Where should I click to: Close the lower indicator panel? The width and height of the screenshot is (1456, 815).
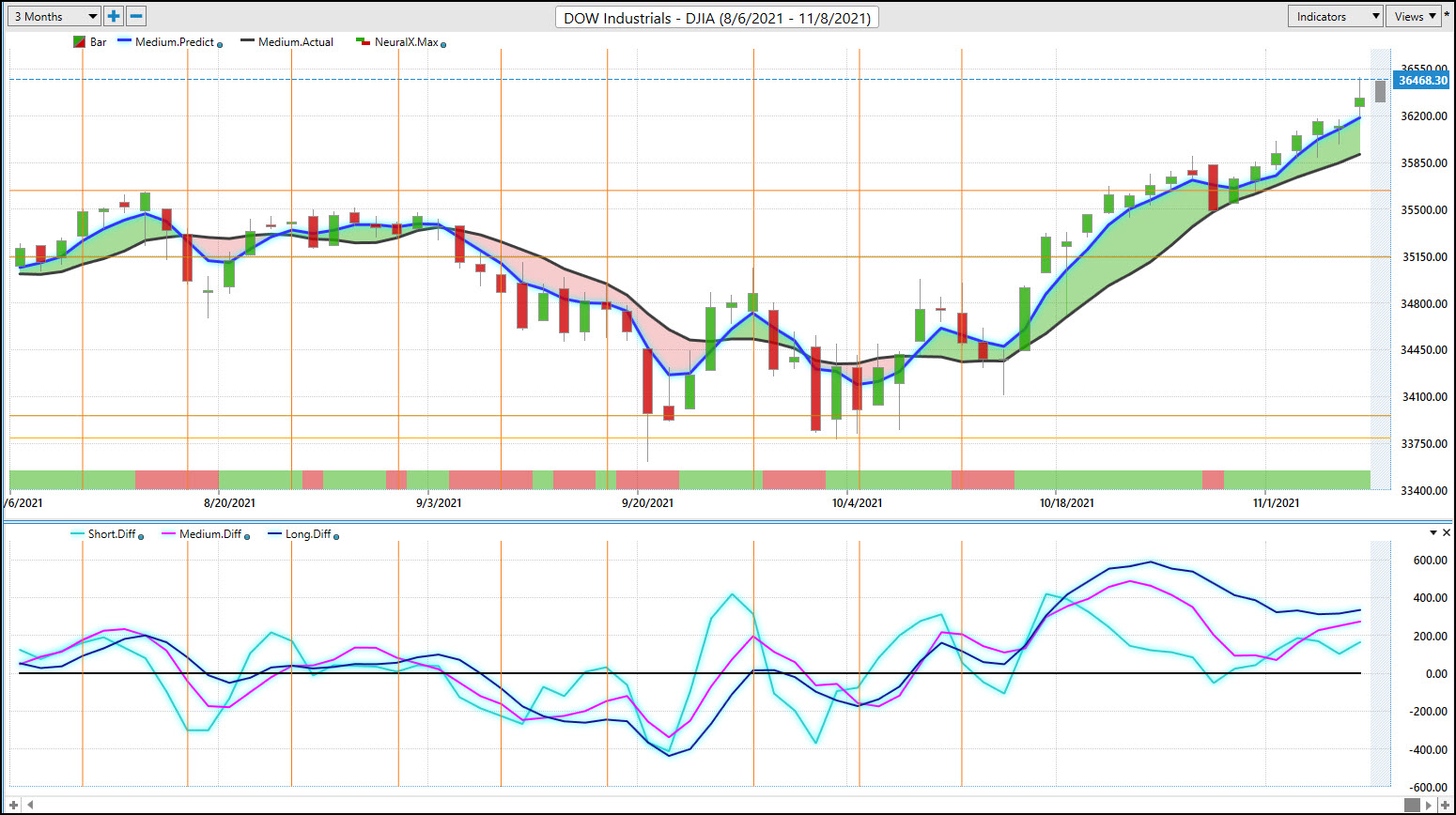click(1447, 532)
